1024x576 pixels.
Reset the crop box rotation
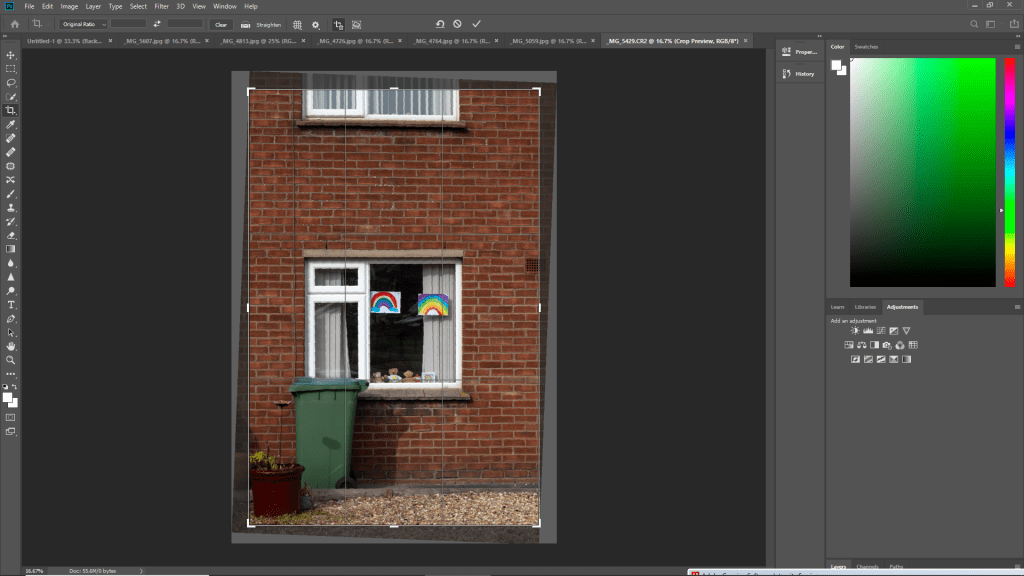point(440,23)
